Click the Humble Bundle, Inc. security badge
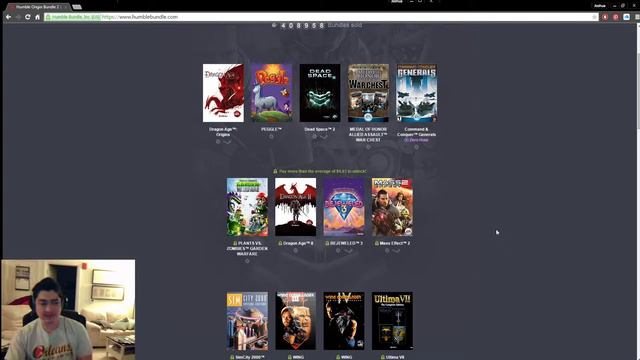Viewport: 640px width, 360px height. point(73,17)
